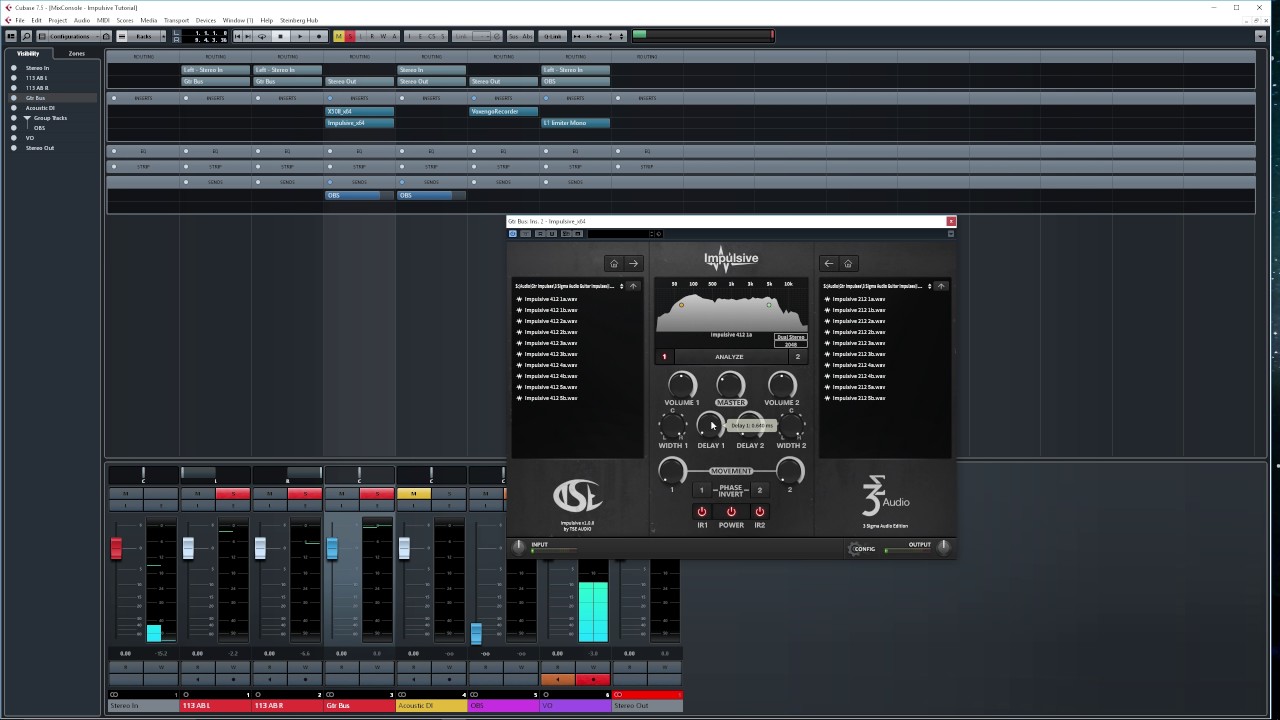Toggle Solo on the Gtr Bus channel
Viewport: 1280px width, 720px height.
tap(377, 494)
